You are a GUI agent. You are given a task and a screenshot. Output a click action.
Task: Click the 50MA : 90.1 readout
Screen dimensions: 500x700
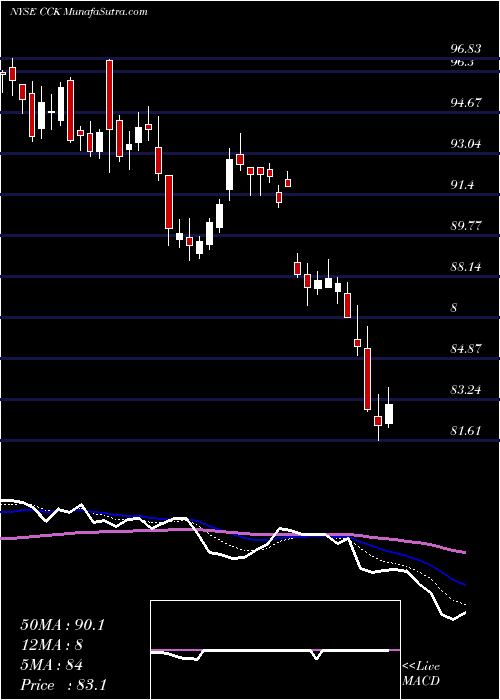(x=62, y=625)
